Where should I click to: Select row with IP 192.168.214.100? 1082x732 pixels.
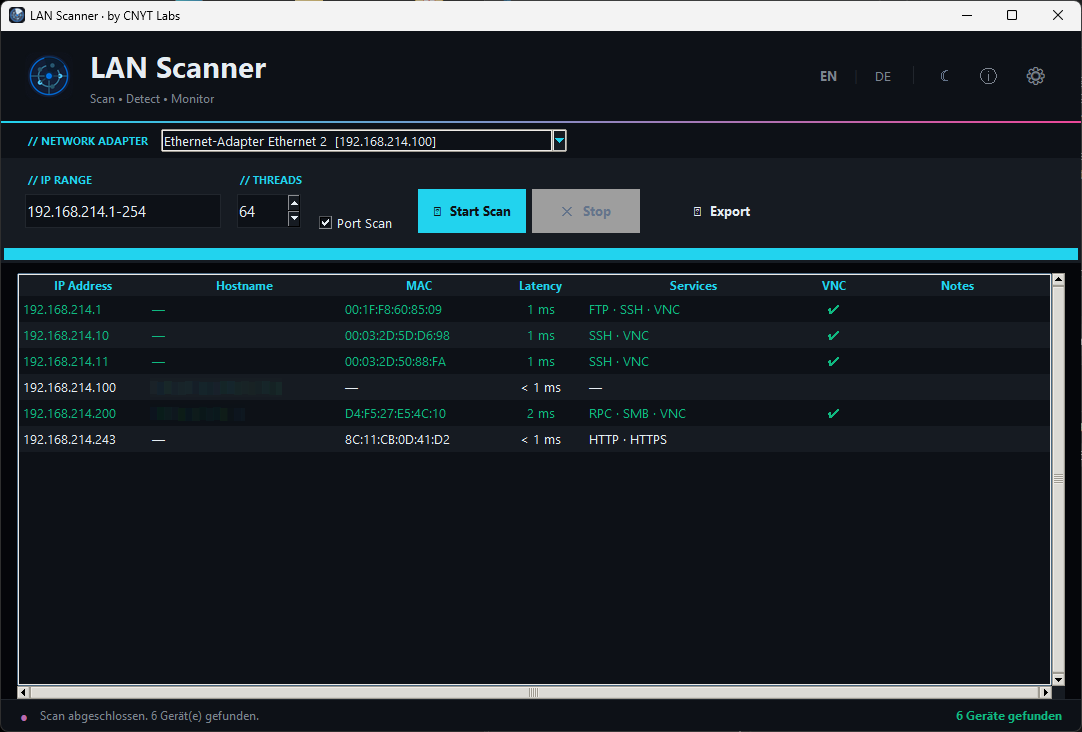[534, 388]
